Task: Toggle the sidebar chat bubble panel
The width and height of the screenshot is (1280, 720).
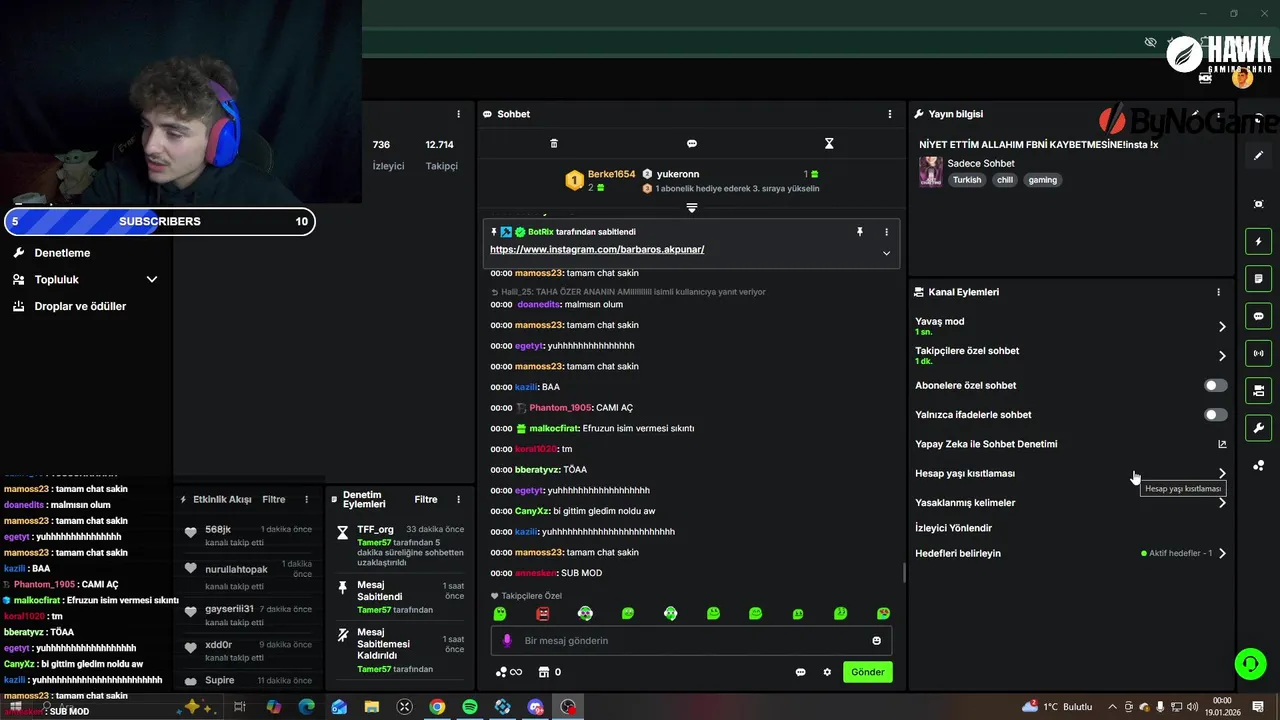Action: 1258,316
